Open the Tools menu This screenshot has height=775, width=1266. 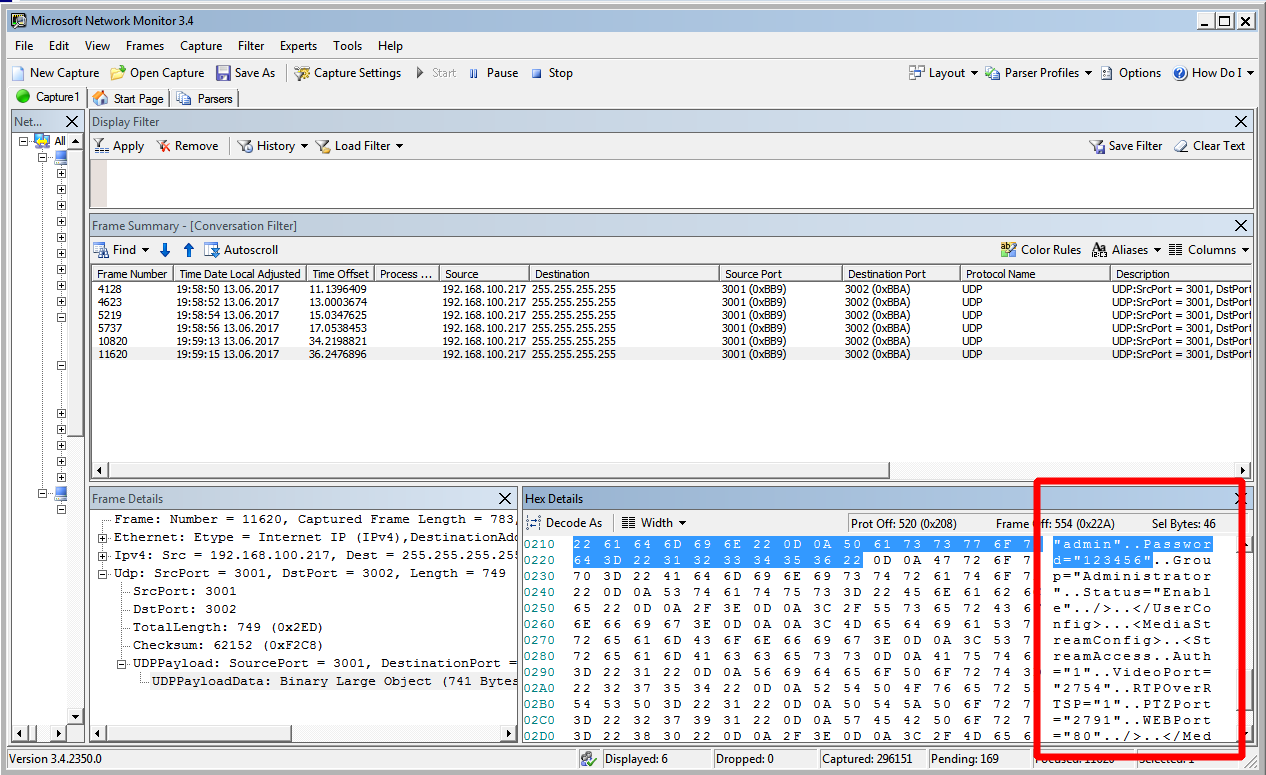[x=347, y=46]
